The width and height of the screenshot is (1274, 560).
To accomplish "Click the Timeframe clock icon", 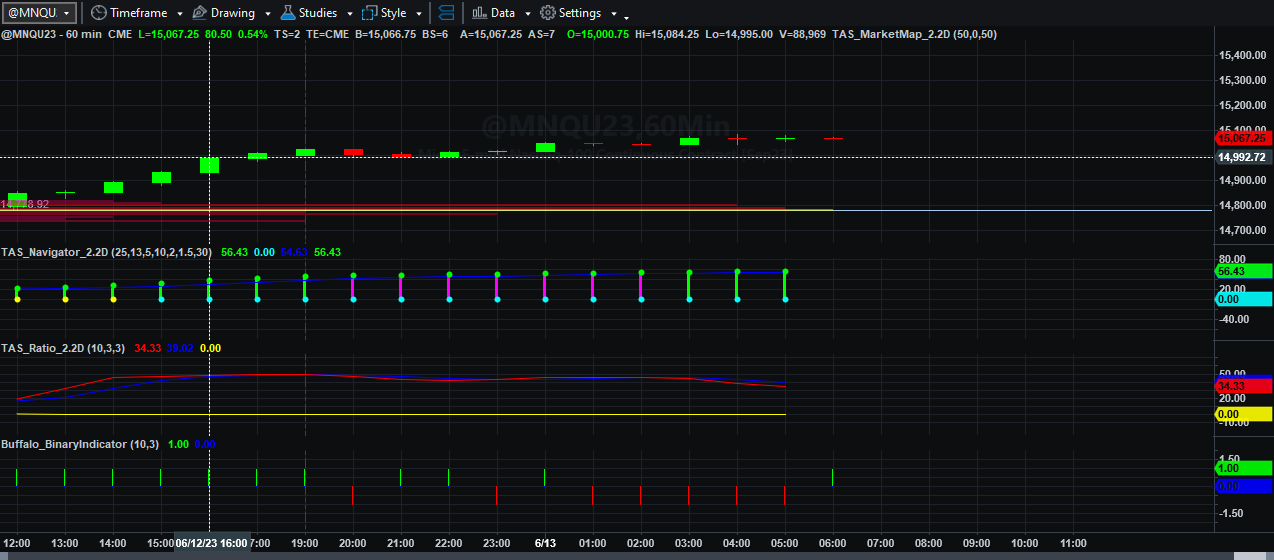I will pos(98,13).
